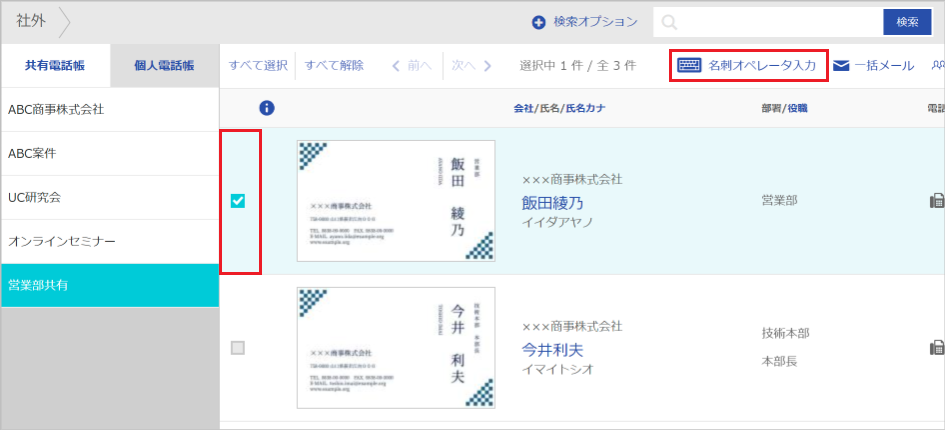Open 飯田綾乃 business card thumbnail
This screenshot has width=945, height=430.
pos(396,201)
